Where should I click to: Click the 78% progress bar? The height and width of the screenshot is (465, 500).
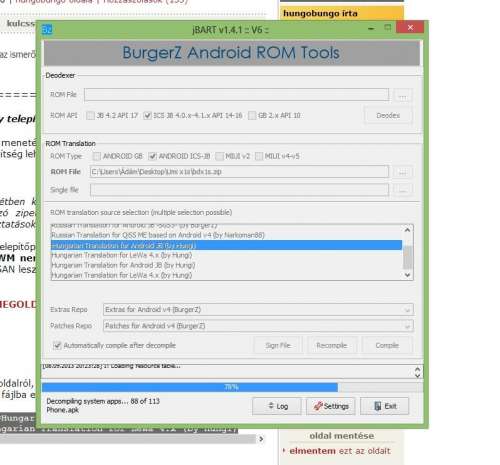click(x=232, y=387)
